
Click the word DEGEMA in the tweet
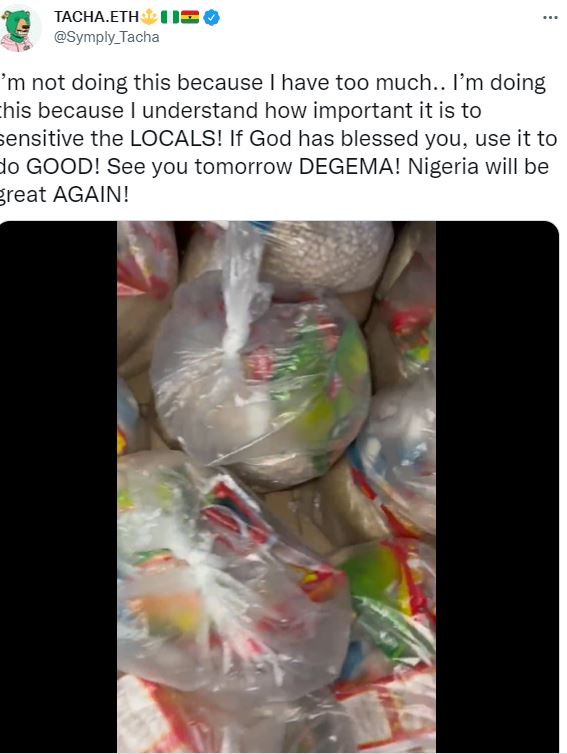click(x=350, y=167)
